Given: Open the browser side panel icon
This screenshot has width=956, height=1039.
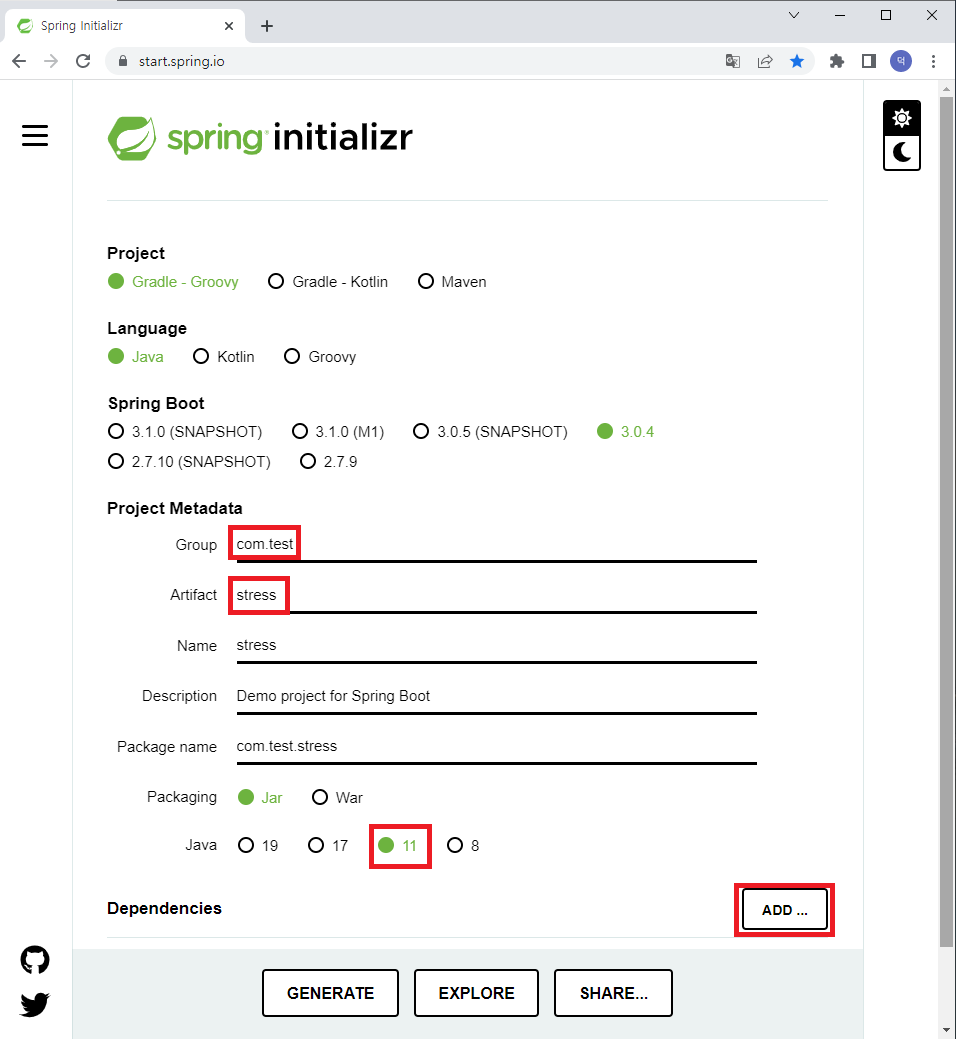Looking at the screenshot, I should point(869,61).
